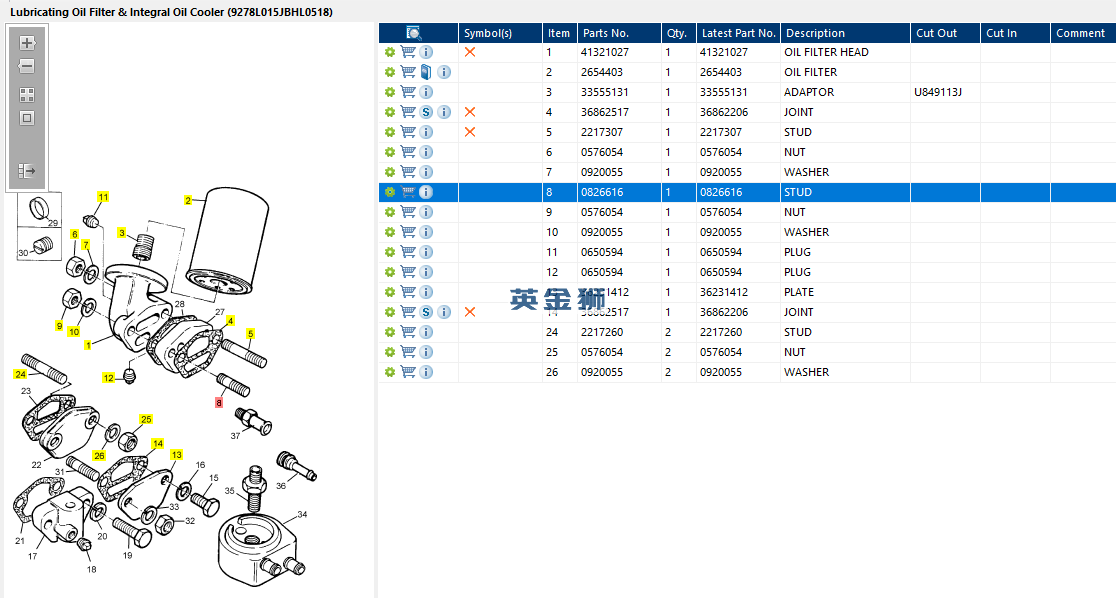Viewport: 1116px width, 598px height.
Task: Toggle the thumbnail grid view in diagram toolbar
Action: 27,95
